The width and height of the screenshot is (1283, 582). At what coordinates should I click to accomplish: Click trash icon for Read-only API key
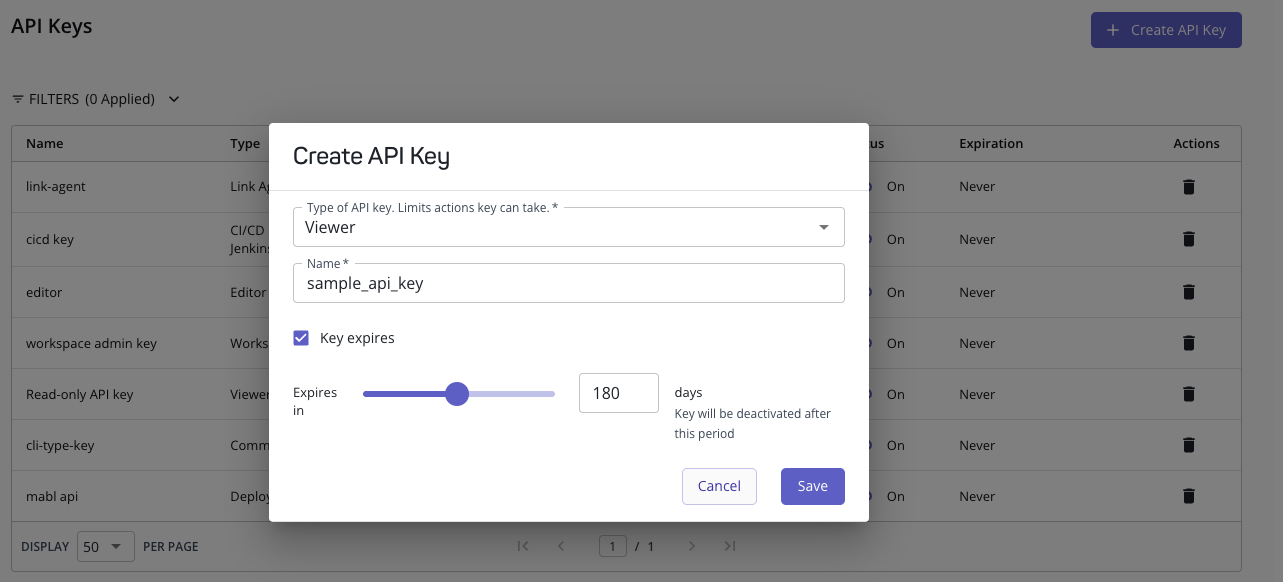(x=1188, y=394)
